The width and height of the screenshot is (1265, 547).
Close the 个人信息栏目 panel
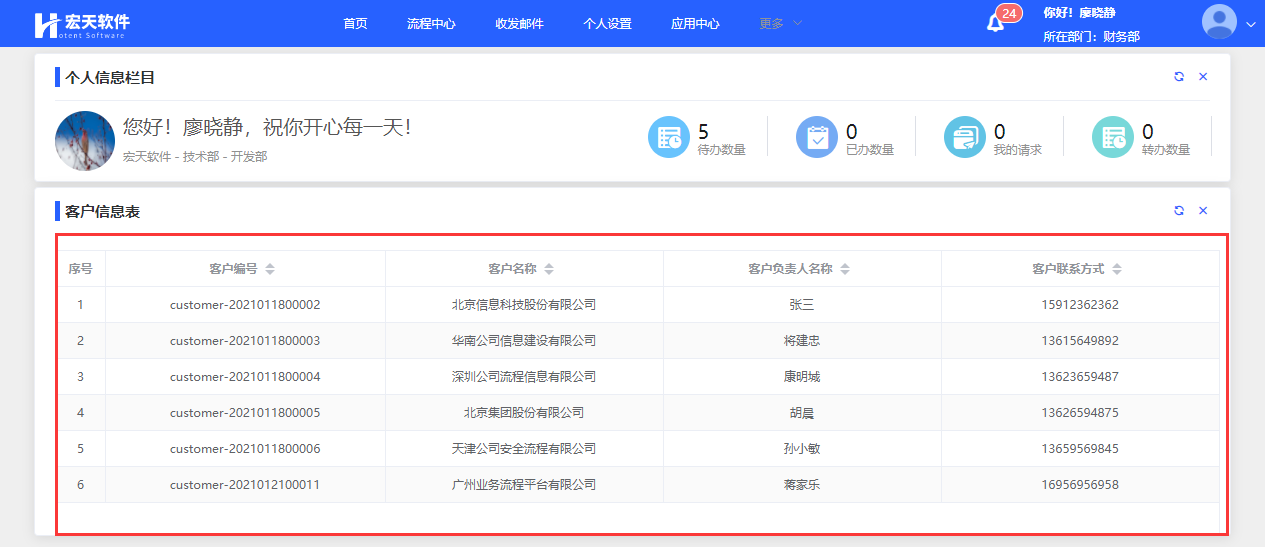[x=1203, y=77]
